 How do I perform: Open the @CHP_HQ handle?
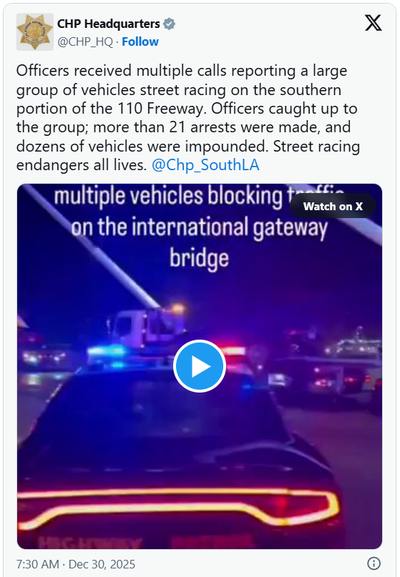point(85,42)
